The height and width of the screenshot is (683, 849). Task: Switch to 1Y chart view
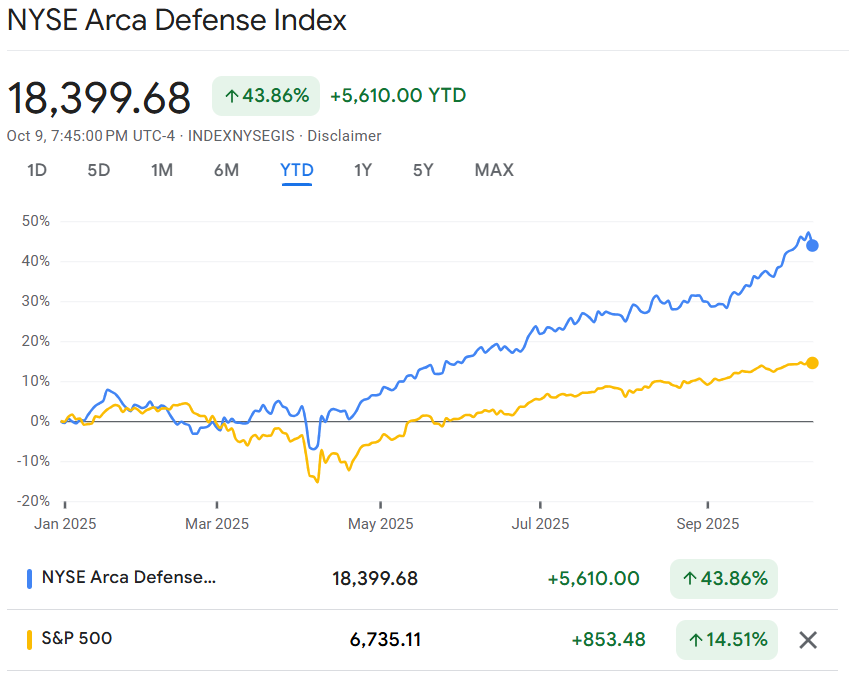363,170
